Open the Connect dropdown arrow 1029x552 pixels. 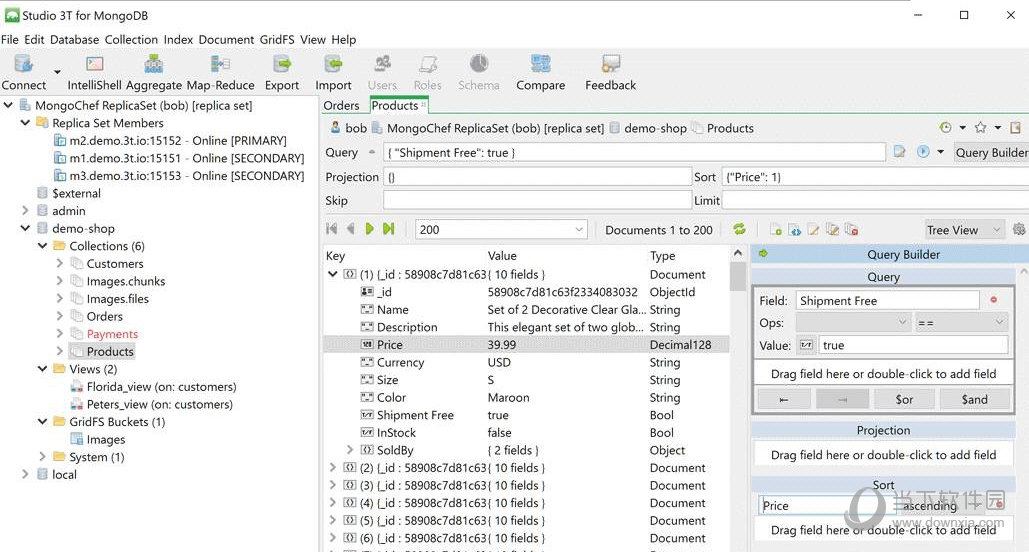click(57, 72)
